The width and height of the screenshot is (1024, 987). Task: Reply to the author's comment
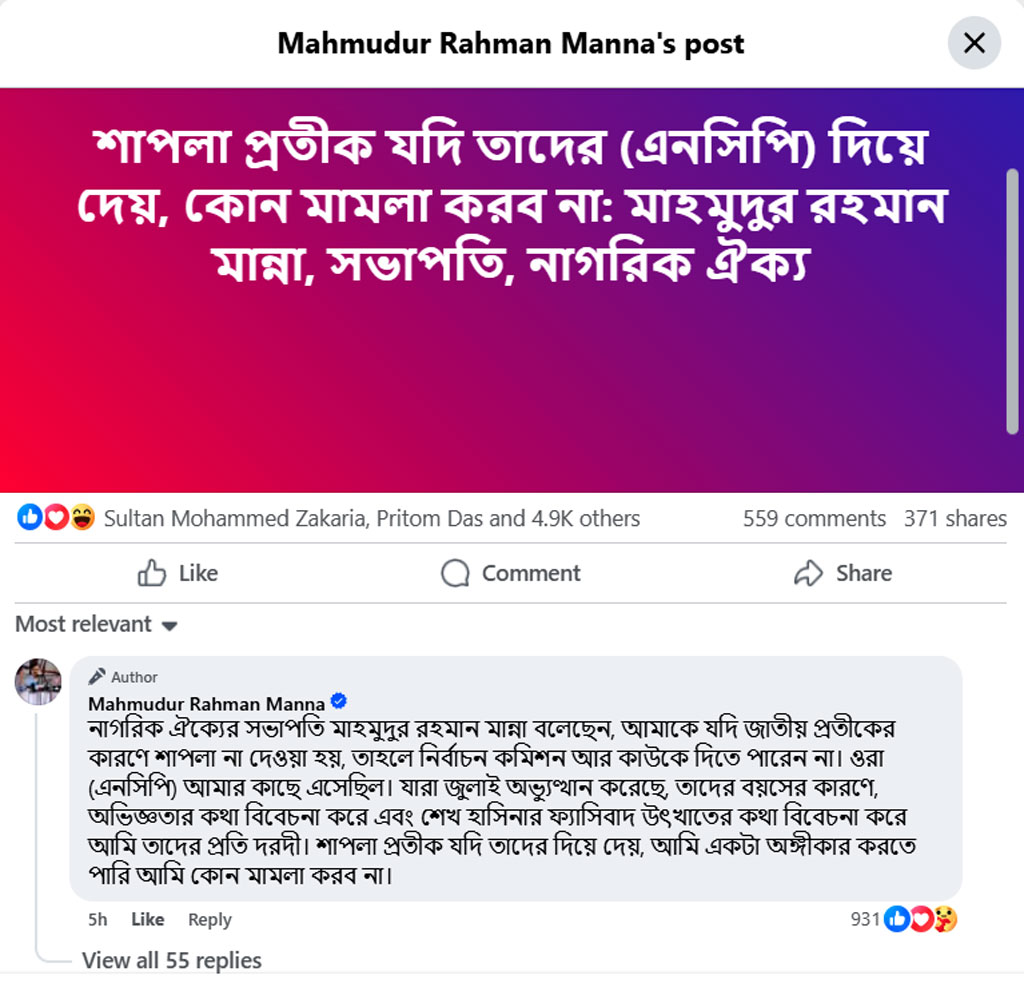(x=209, y=919)
